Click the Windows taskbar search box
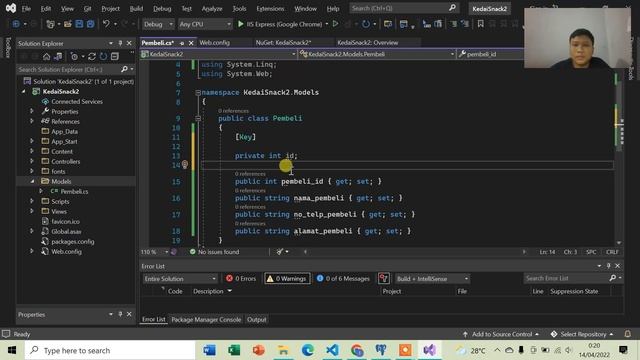This screenshot has width=640, height=360. (x=110, y=350)
